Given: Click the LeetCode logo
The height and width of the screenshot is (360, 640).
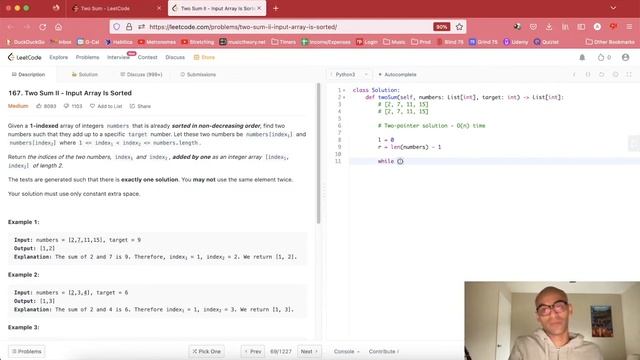Looking at the screenshot, I should [24, 58].
